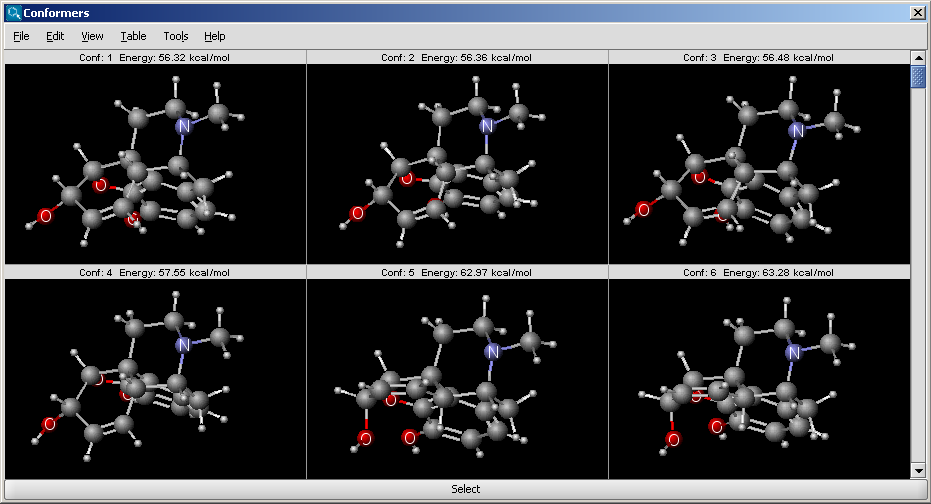Click the Conf: 1 energy 56.32 header
The height and width of the screenshot is (504, 931).
point(155,58)
